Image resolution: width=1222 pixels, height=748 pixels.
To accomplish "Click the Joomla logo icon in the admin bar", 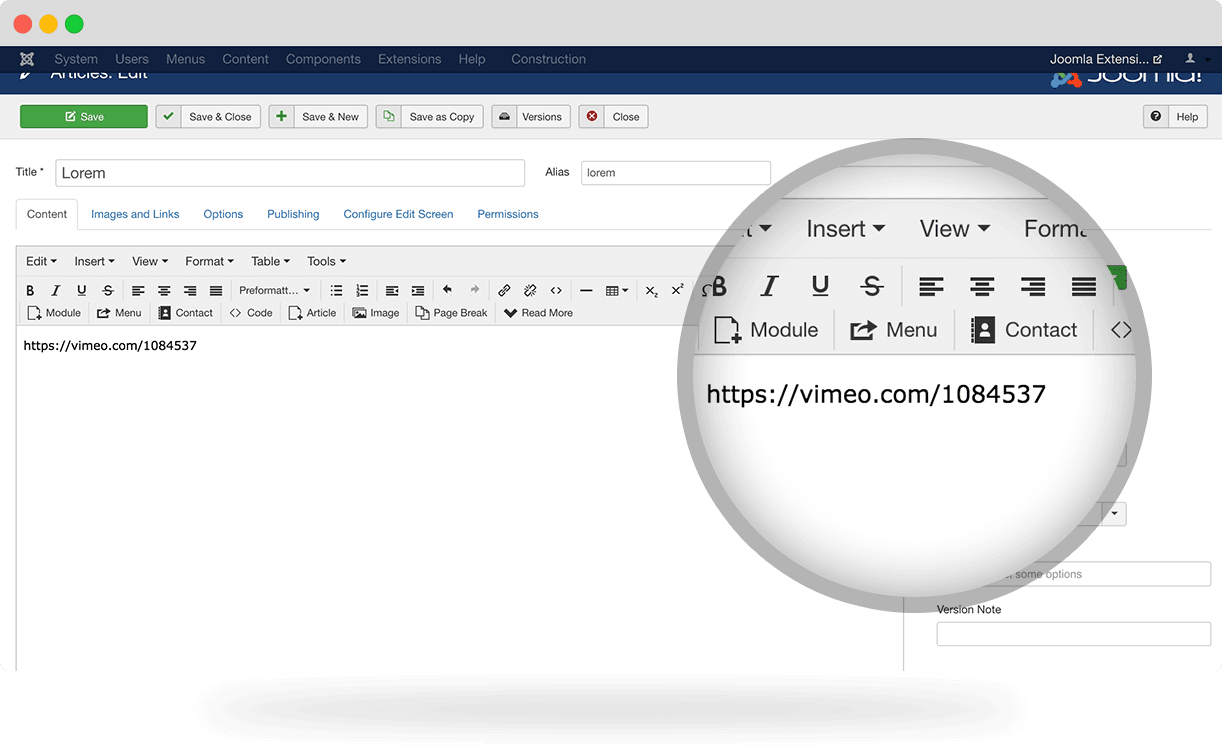I will pyautogui.click(x=27, y=59).
